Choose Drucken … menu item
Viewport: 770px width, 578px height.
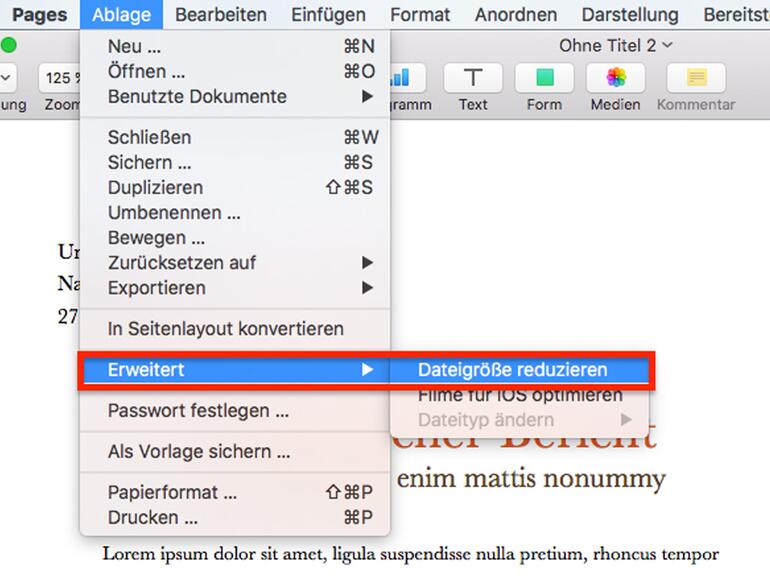pos(152,518)
